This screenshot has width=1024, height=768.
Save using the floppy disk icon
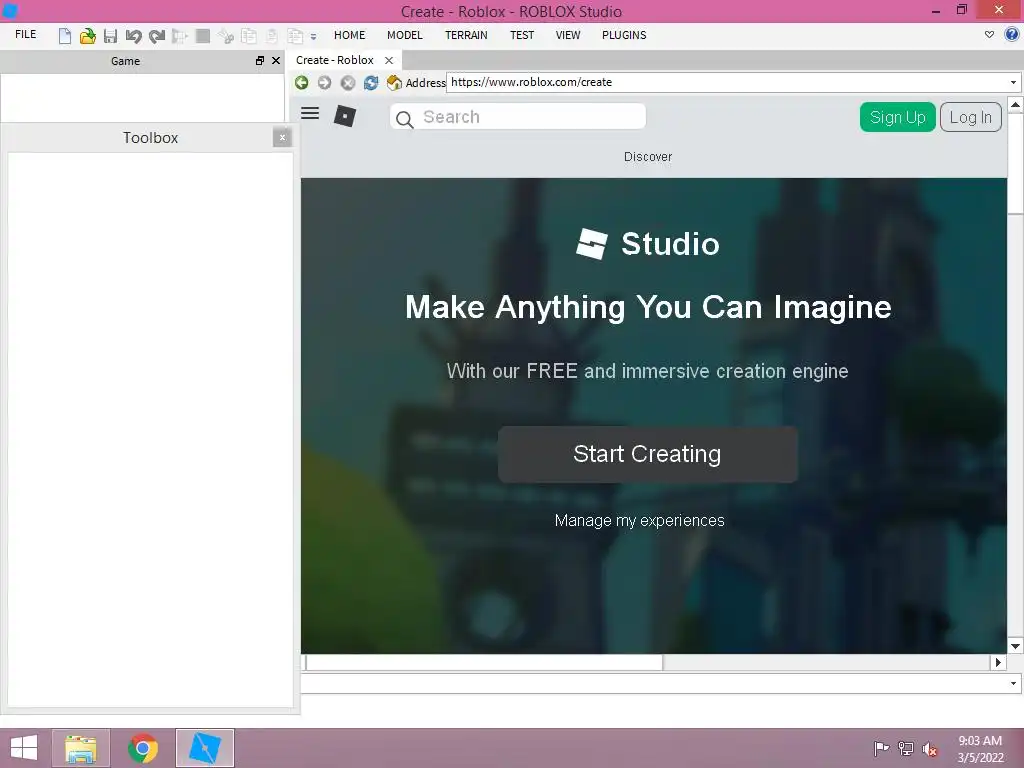(x=110, y=35)
